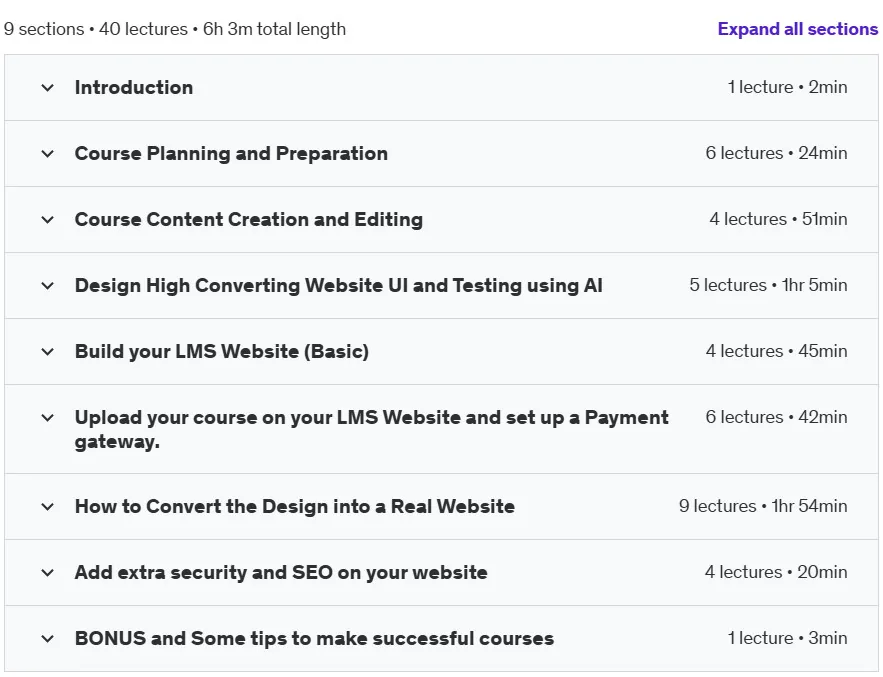Image resolution: width=883 pixels, height=677 pixels.
Task: Expand the Course Planning and Preparation chevron
Action: pyautogui.click(x=48, y=154)
